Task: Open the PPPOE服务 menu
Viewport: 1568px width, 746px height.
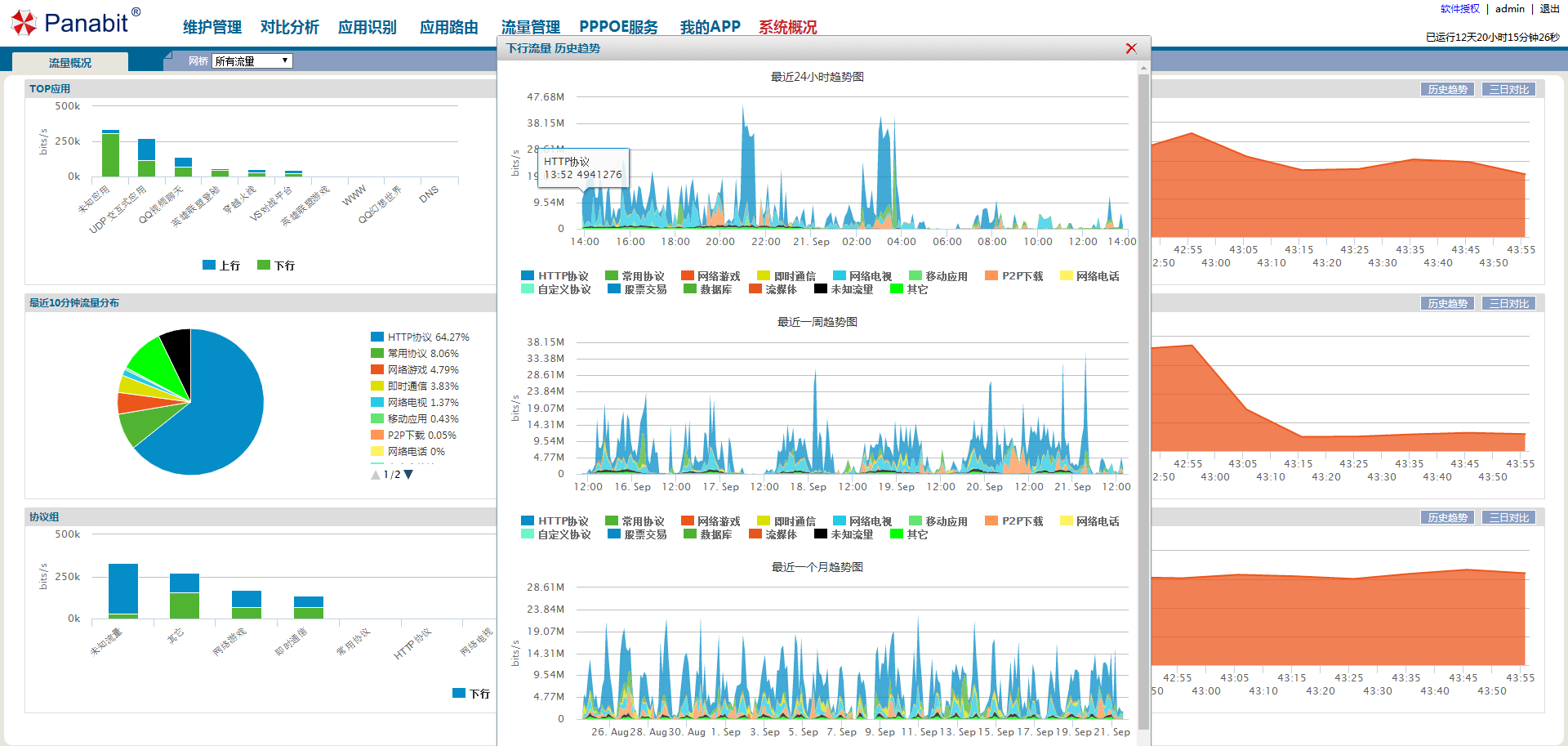Action: 619,27
